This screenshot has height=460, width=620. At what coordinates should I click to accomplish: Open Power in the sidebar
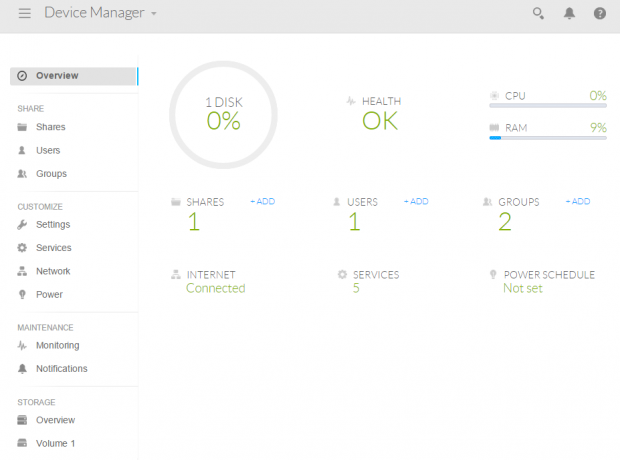tap(49, 294)
